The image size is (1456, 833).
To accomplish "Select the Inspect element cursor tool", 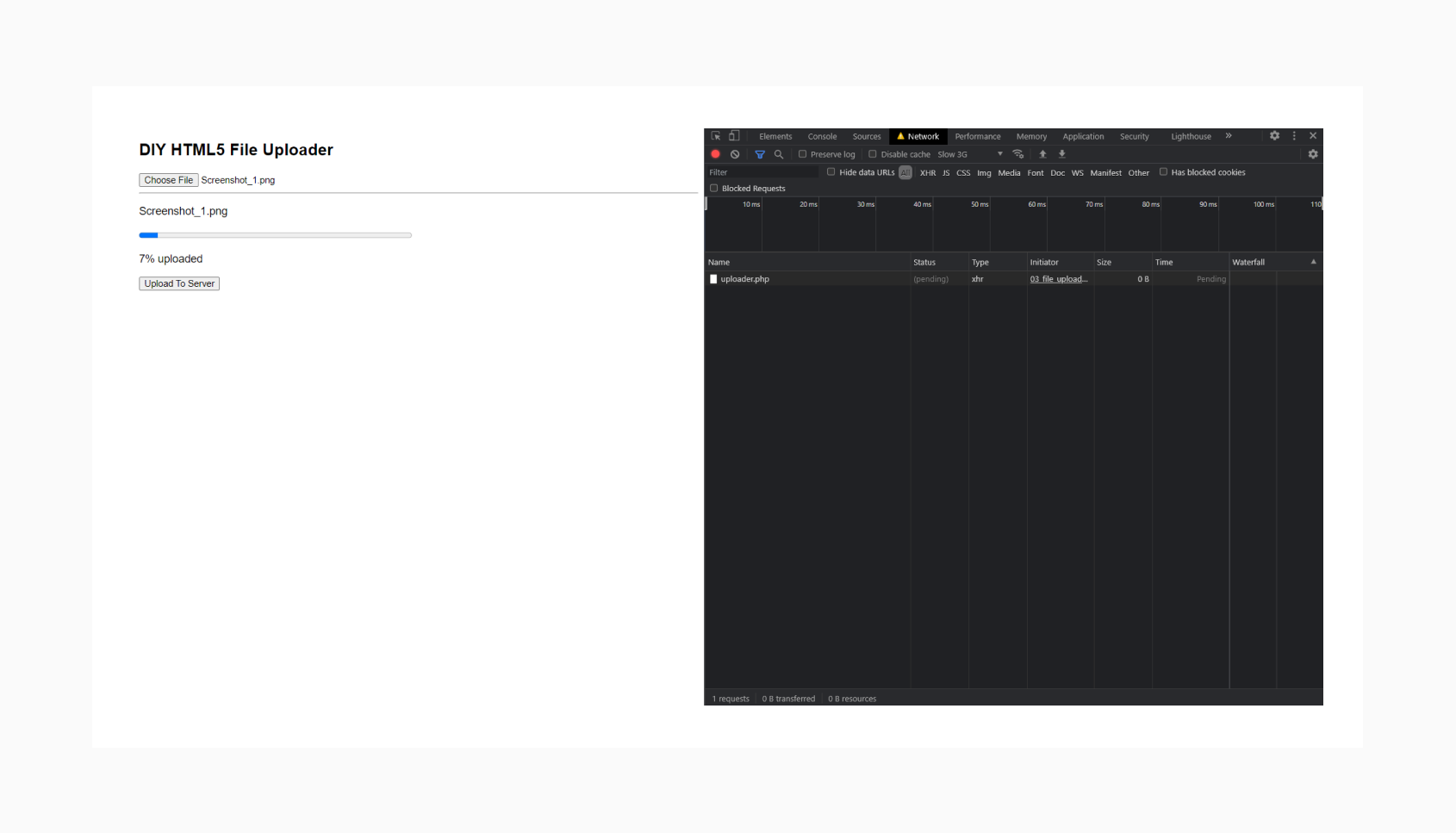I will pyautogui.click(x=715, y=136).
